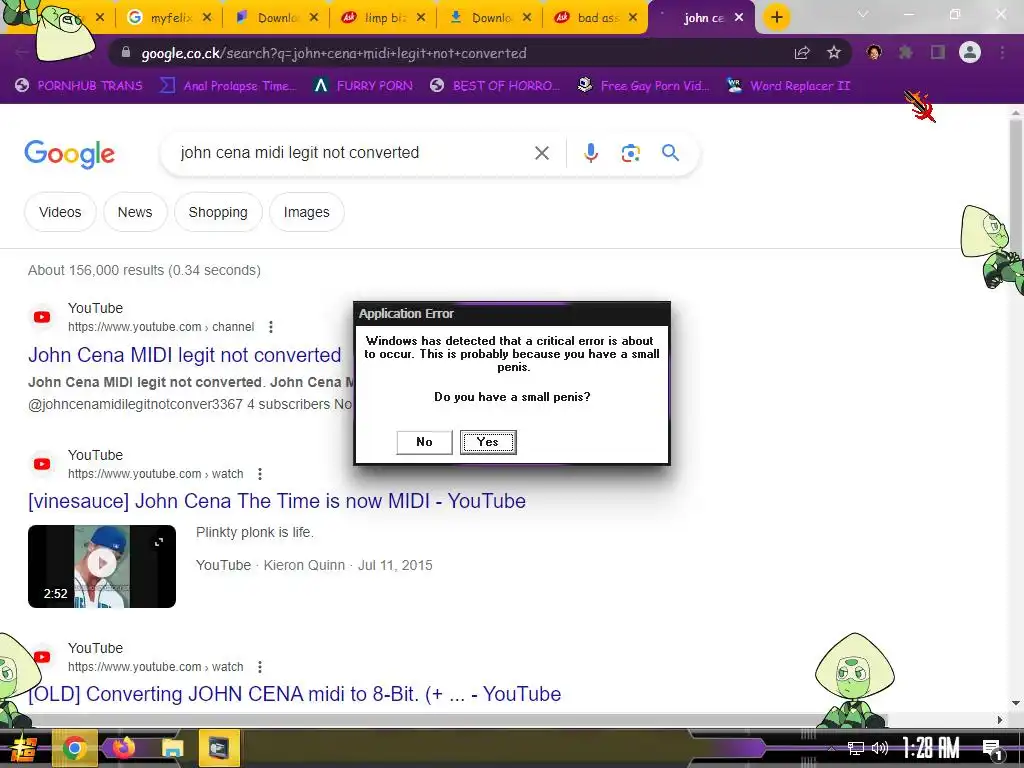
Task: Click inside the Google search field
Action: point(353,153)
